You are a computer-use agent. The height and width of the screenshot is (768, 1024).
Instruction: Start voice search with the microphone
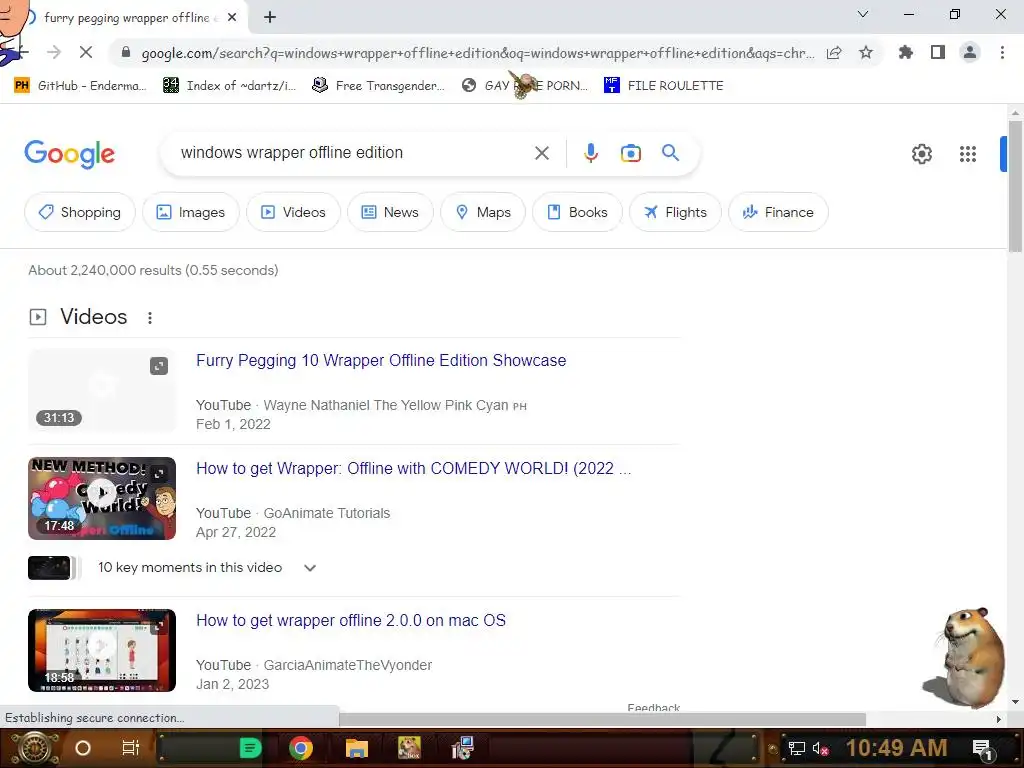590,153
